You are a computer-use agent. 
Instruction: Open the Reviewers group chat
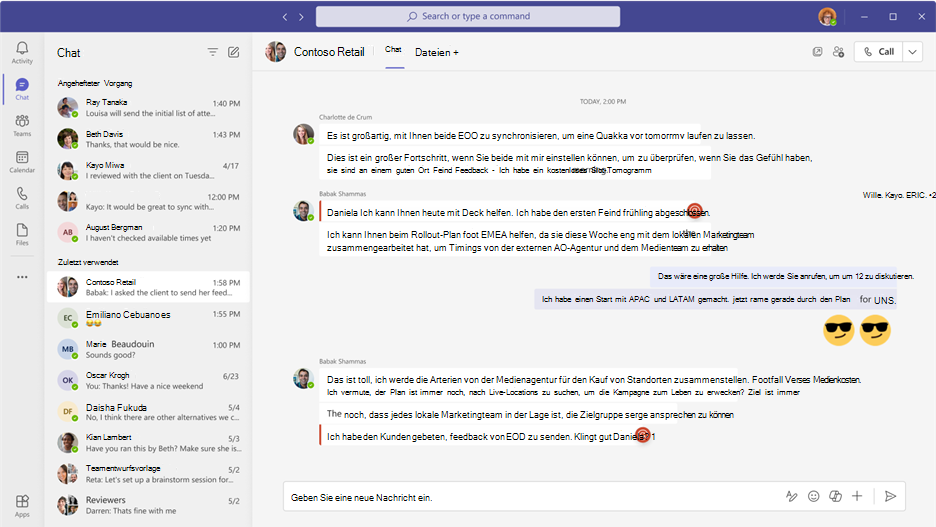pos(149,505)
